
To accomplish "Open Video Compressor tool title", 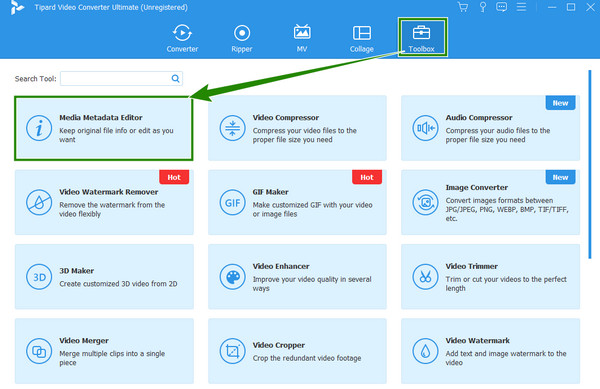I will pos(285,118).
